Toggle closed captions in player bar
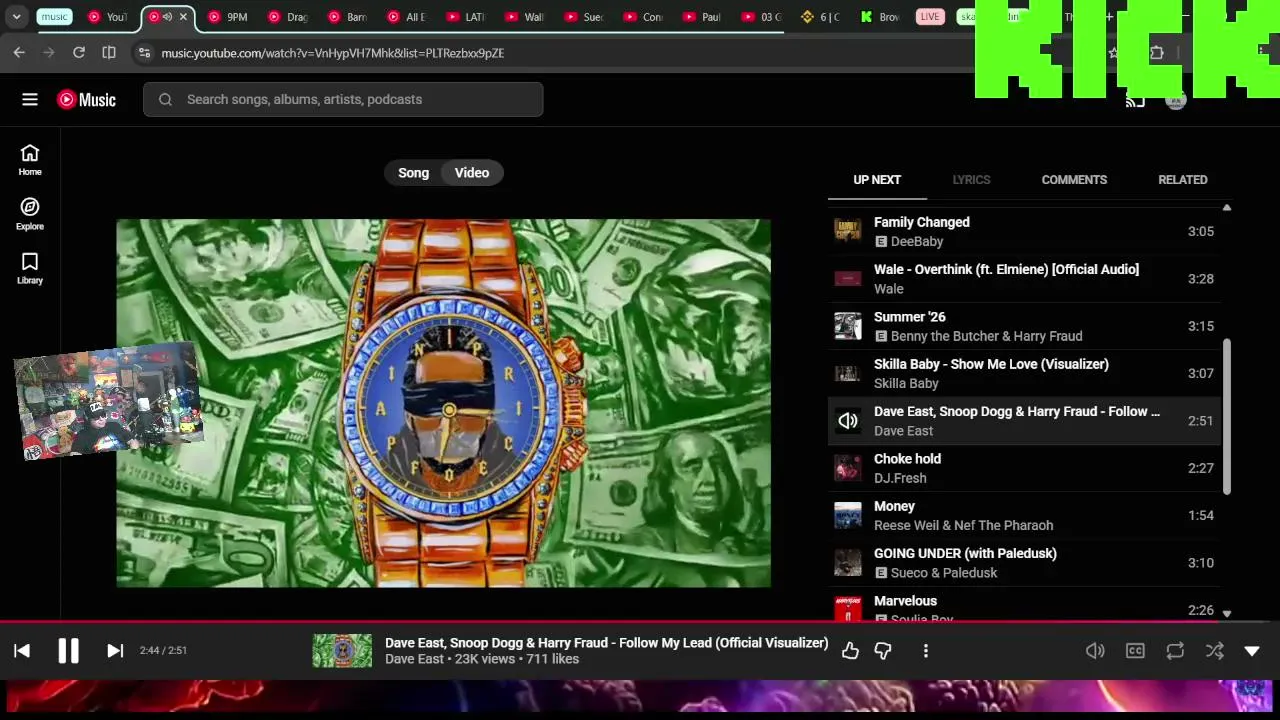The width and height of the screenshot is (1280, 720). [x=1135, y=651]
